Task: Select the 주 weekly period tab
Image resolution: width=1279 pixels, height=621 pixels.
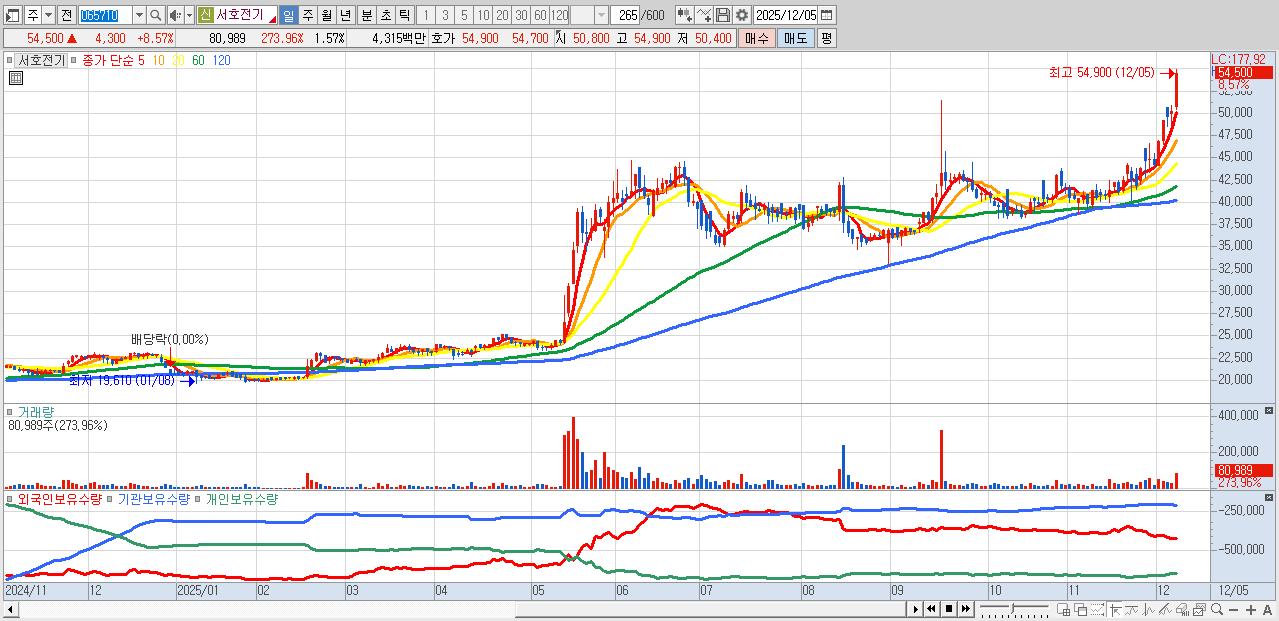Action: pos(307,15)
